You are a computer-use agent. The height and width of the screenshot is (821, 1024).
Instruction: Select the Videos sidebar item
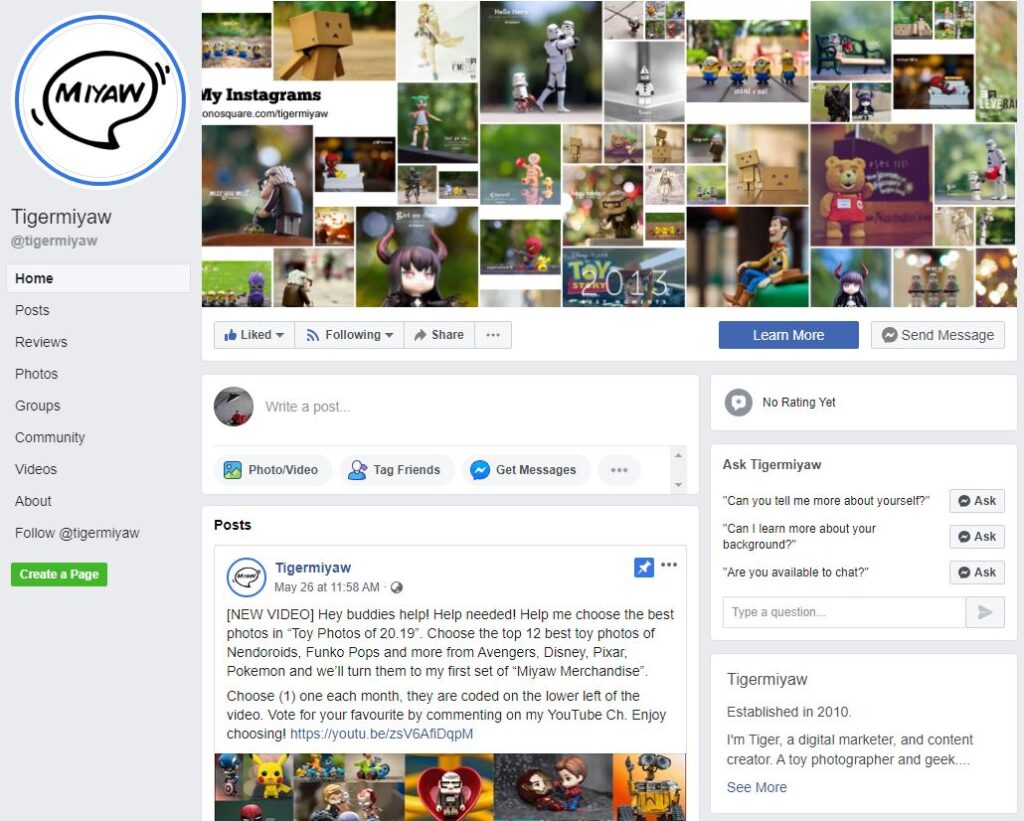(36, 469)
